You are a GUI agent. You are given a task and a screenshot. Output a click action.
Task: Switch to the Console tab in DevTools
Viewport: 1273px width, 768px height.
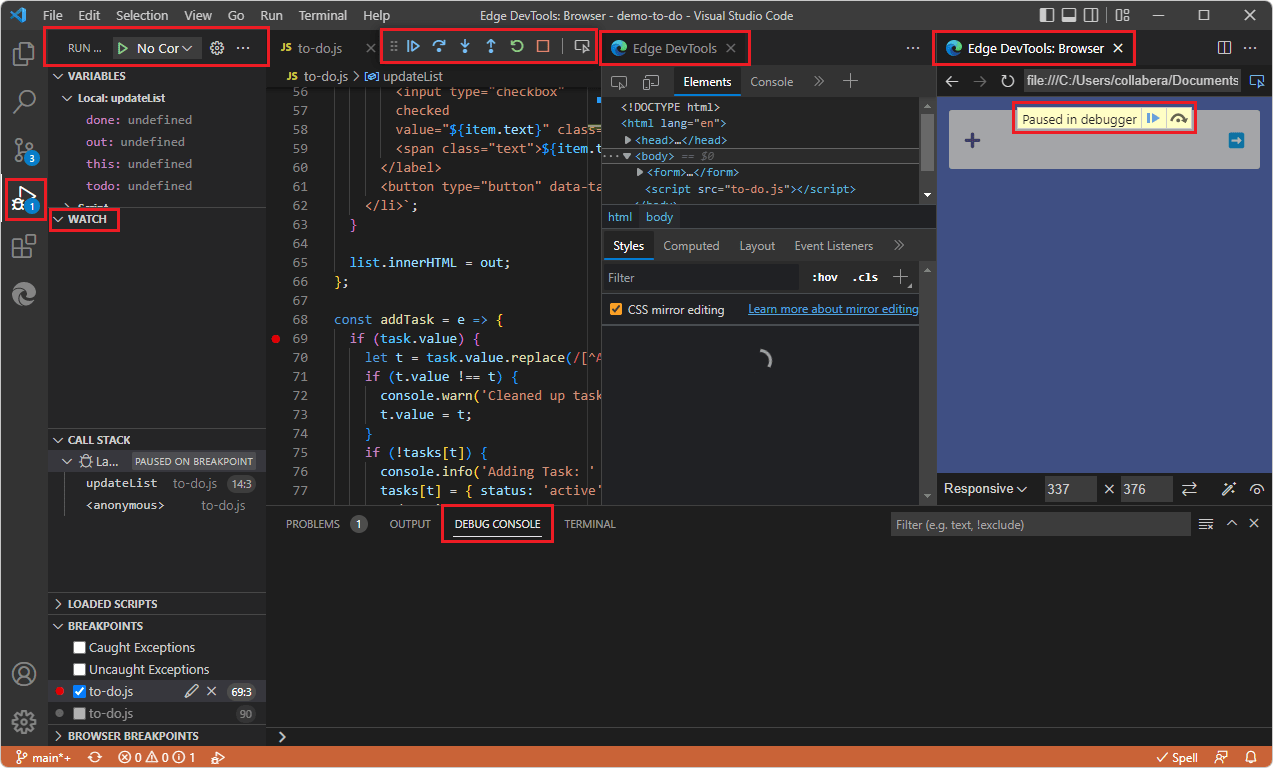click(x=772, y=81)
